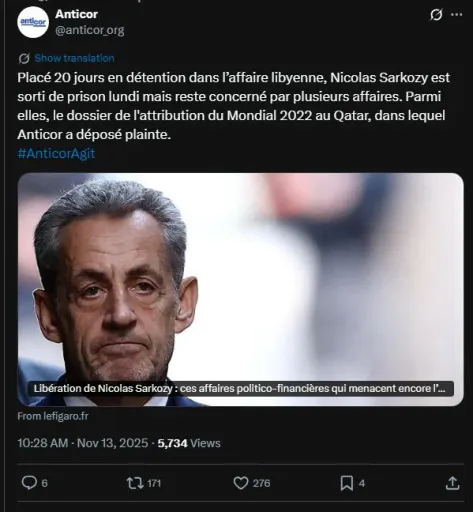The image size is (473, 512).
Task: Open the From lefigaro.fr source link
Action: click(x=53, y=416)
